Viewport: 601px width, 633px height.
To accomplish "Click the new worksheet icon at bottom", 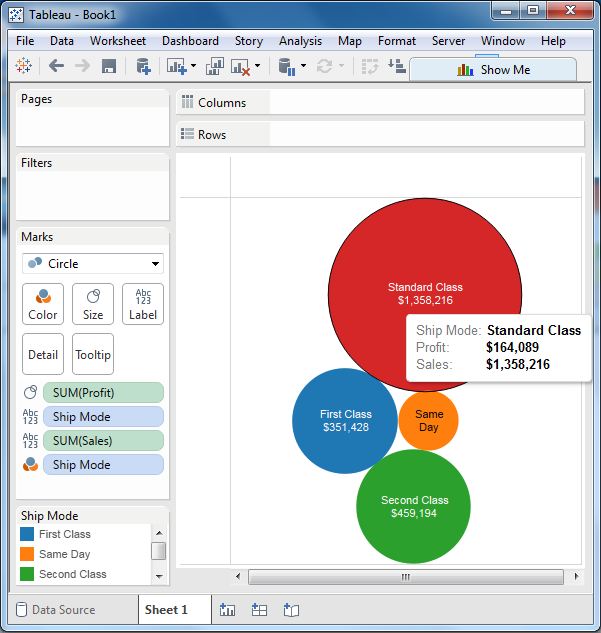I will 227,610.
